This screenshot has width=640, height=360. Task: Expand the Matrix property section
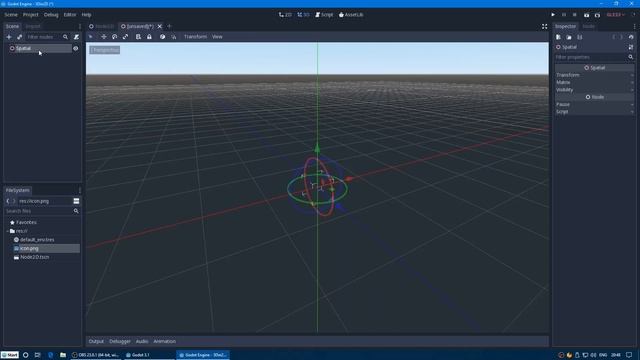594,82
